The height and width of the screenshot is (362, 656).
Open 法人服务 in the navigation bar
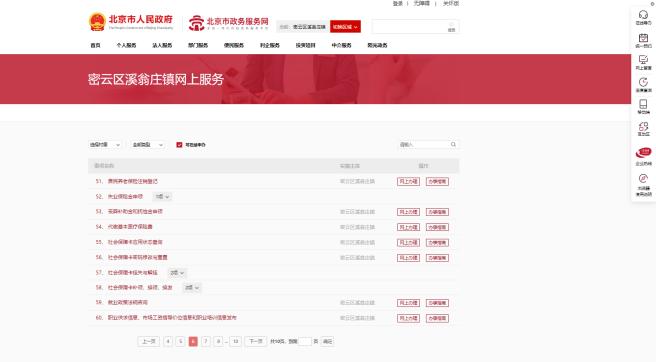162,45
